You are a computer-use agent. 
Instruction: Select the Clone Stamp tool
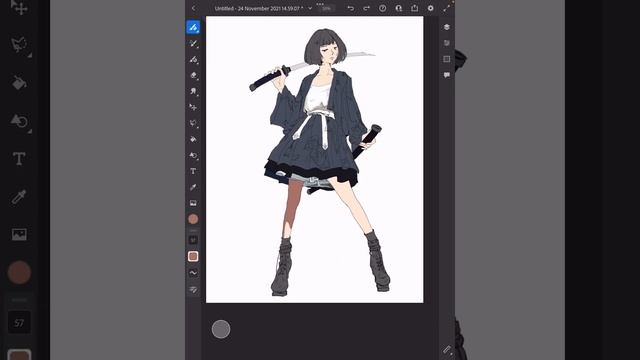[x=193, y=91]
